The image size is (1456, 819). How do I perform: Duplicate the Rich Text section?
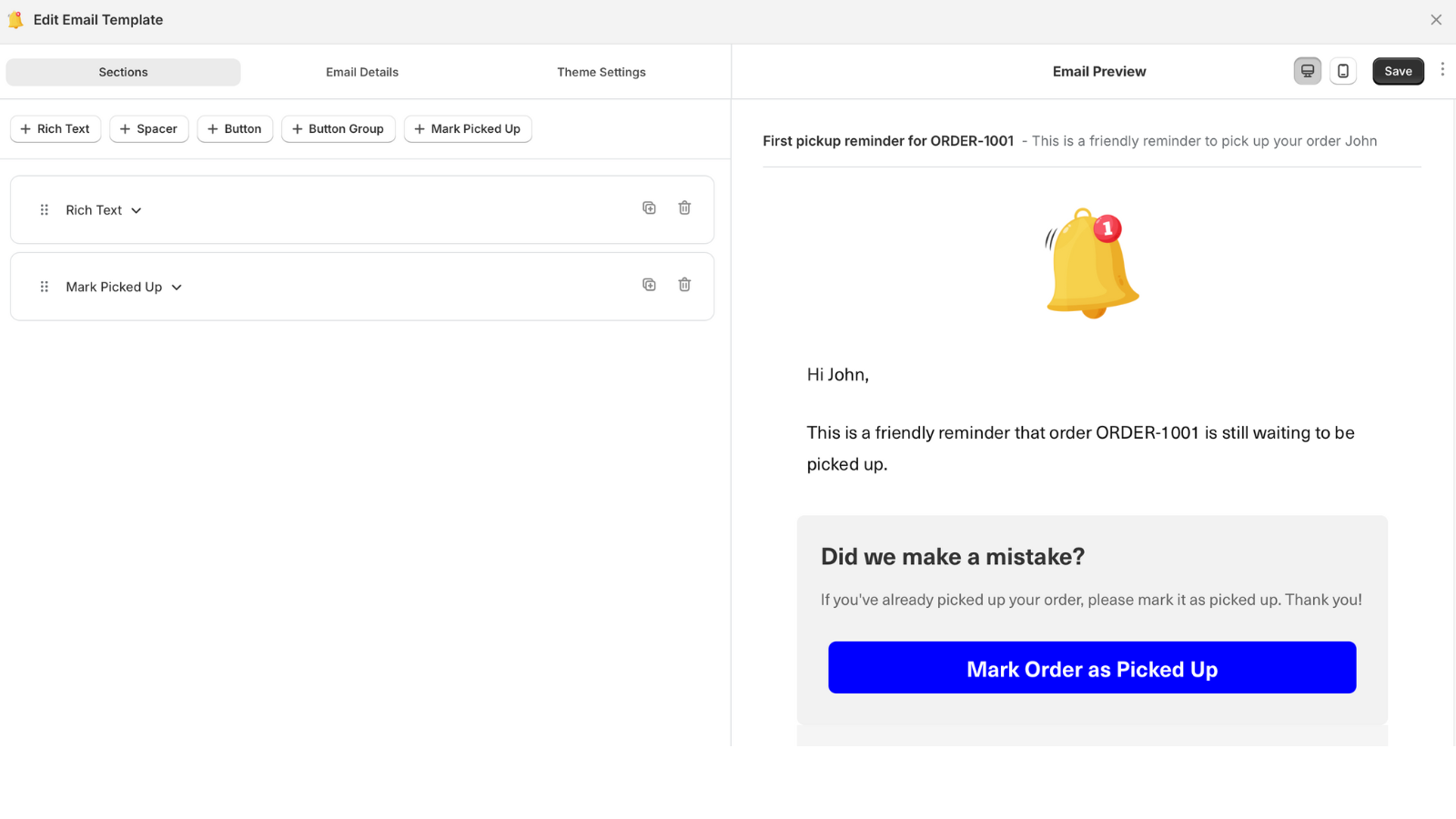tap(649, 207)
